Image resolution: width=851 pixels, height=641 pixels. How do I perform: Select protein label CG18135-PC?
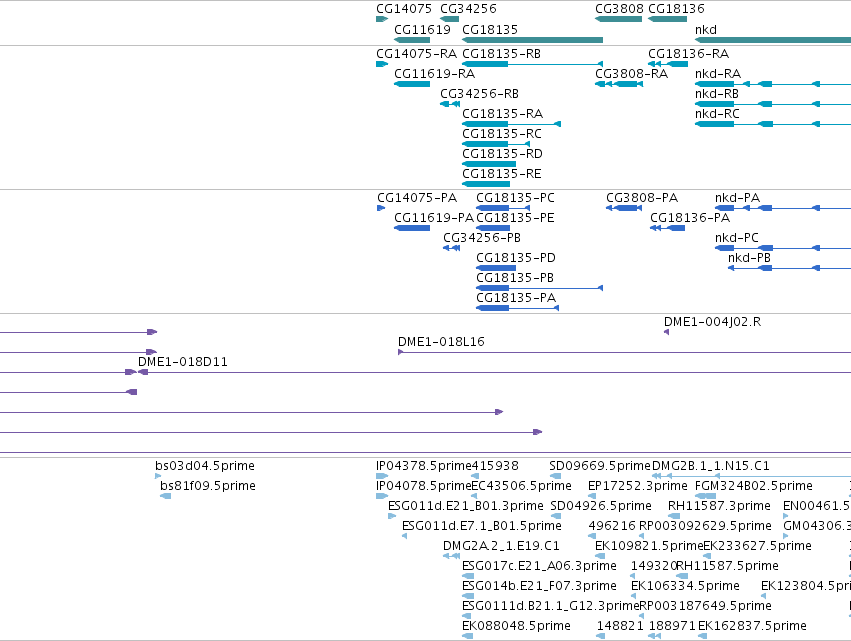[x=515, y=198]
